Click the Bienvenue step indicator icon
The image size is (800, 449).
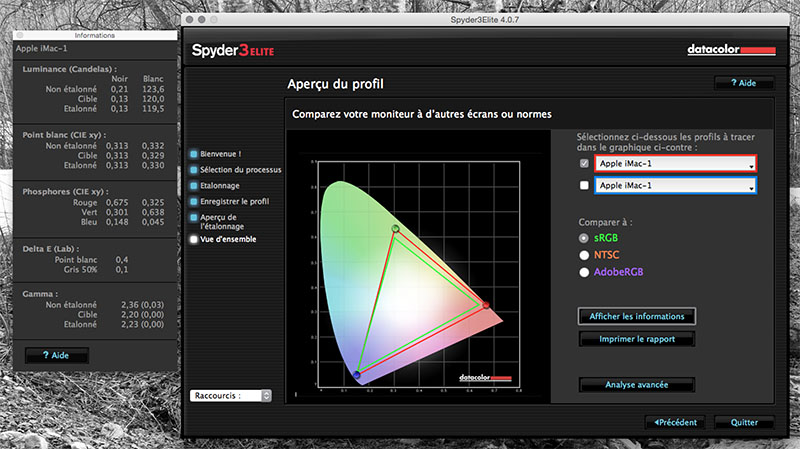(x=194, y=154)
